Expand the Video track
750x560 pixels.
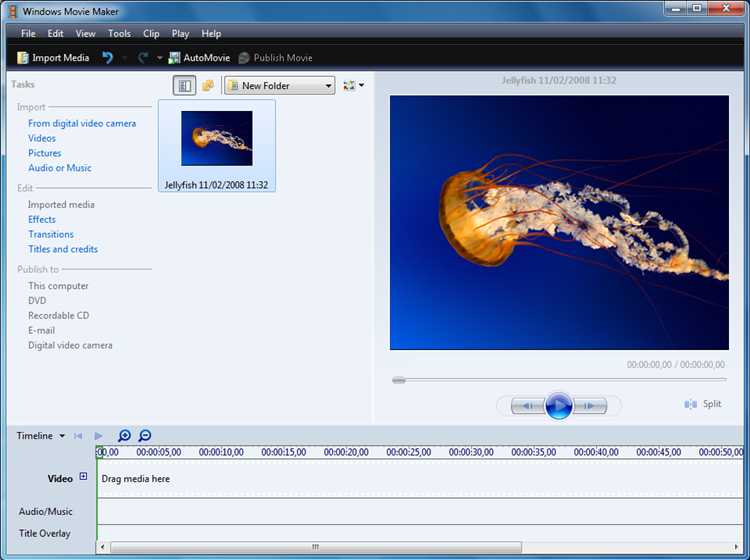click(x=83, y=476)
